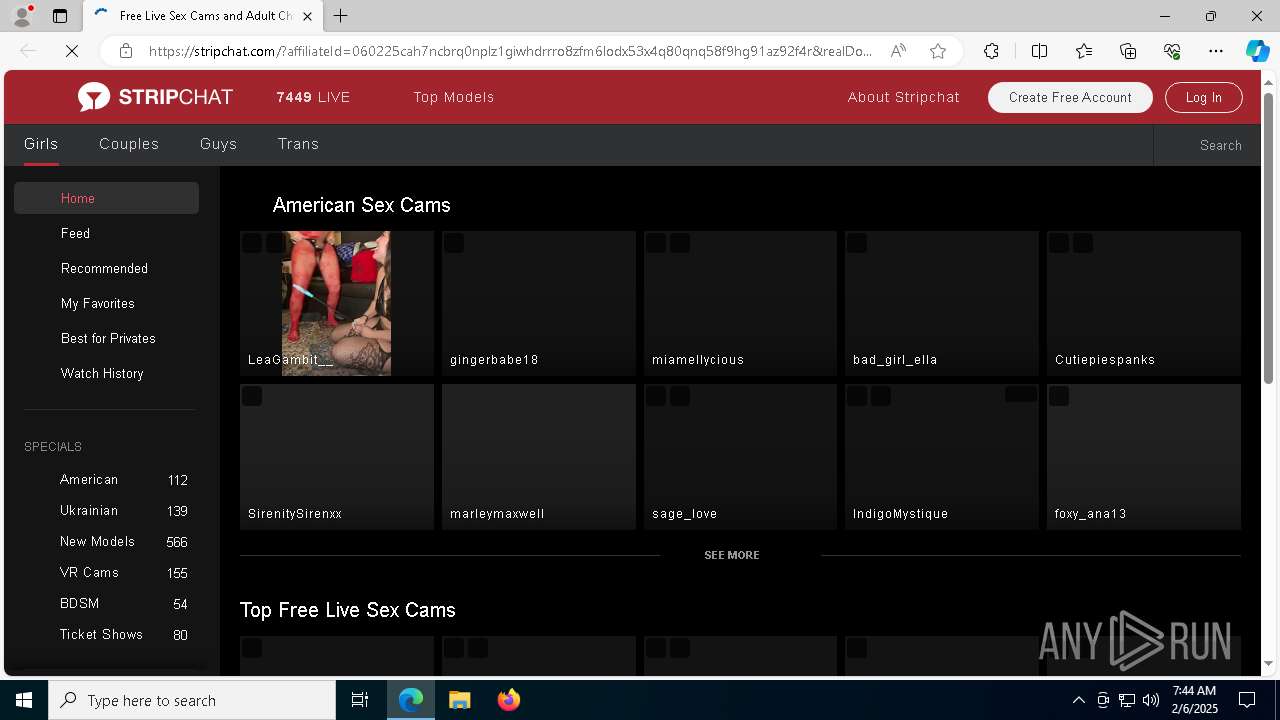Open the Top Models page
Viewport: 1280px width, 720px height.
coord(454,97)
